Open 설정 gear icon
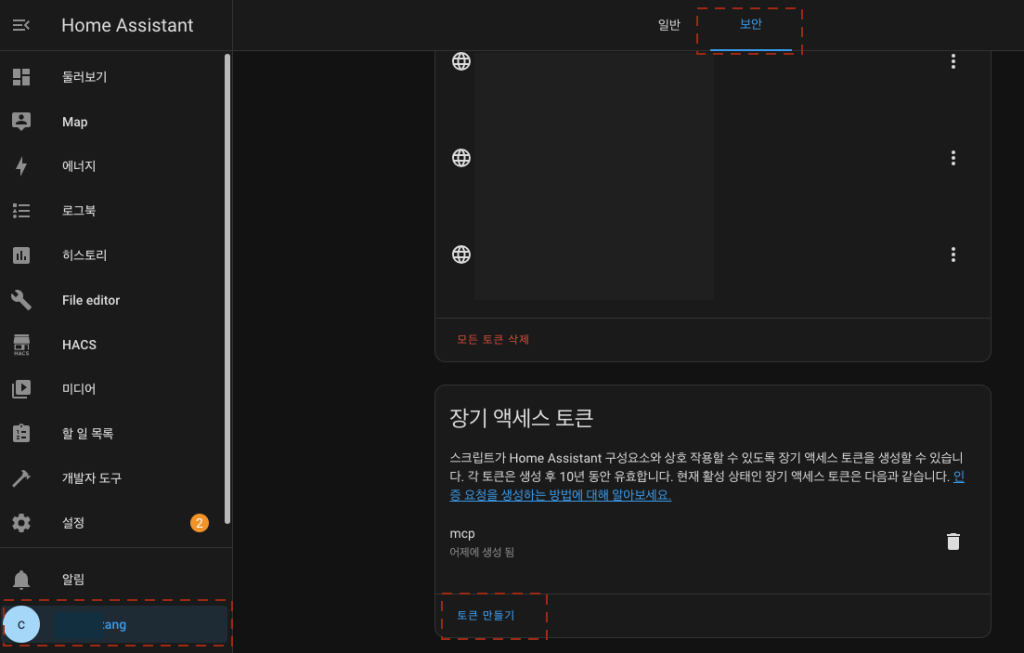 coord(21,522)
